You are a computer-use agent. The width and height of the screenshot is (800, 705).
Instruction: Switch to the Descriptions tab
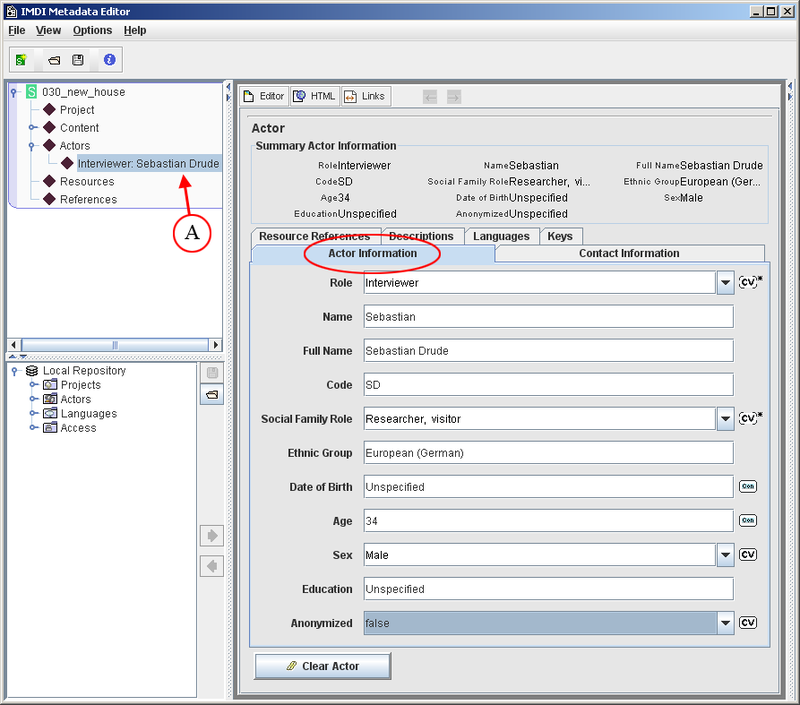(421, 236)
